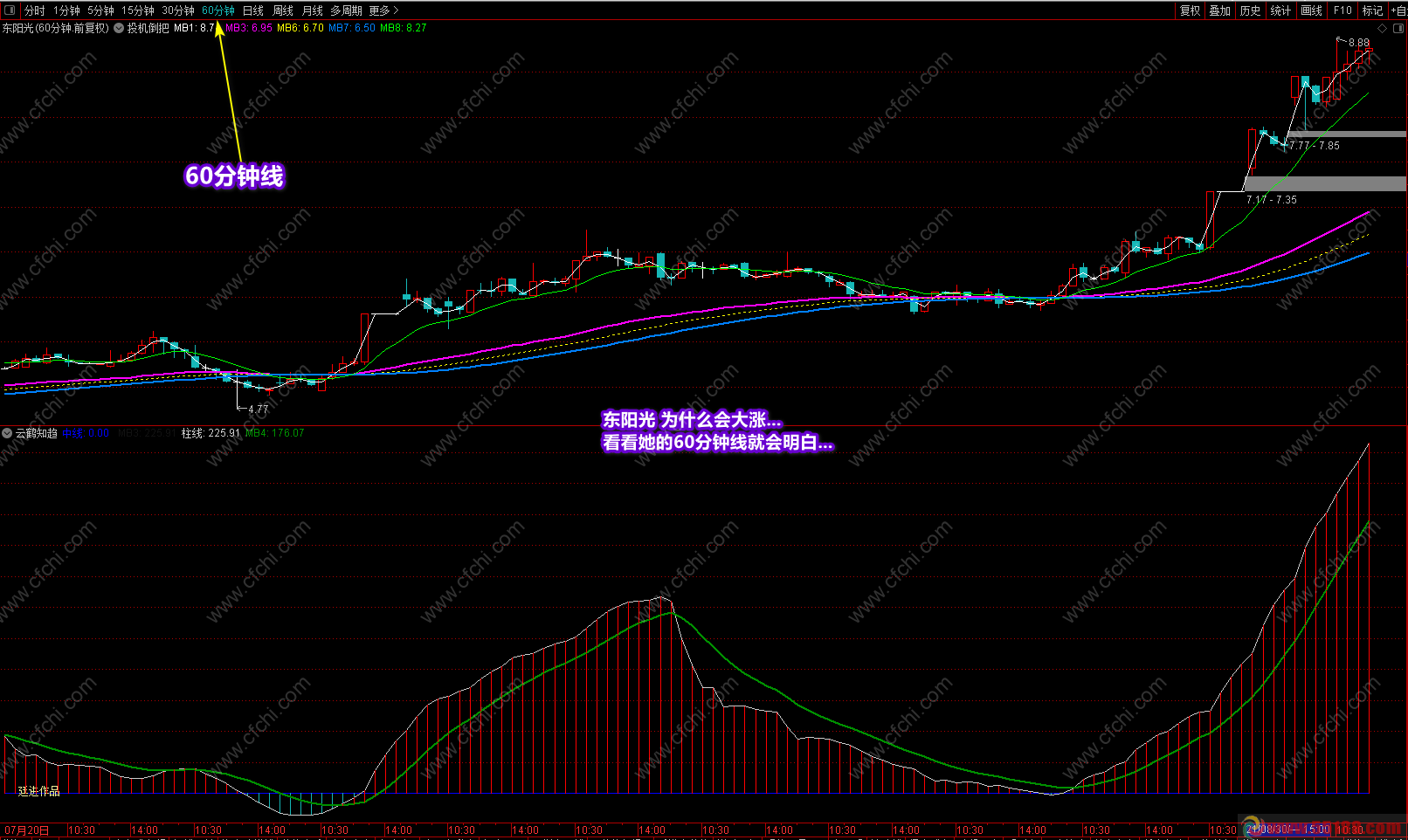Click the diamond icon at top right
This screenshot has height=840, width=1408.
(x=1382, y=28)
